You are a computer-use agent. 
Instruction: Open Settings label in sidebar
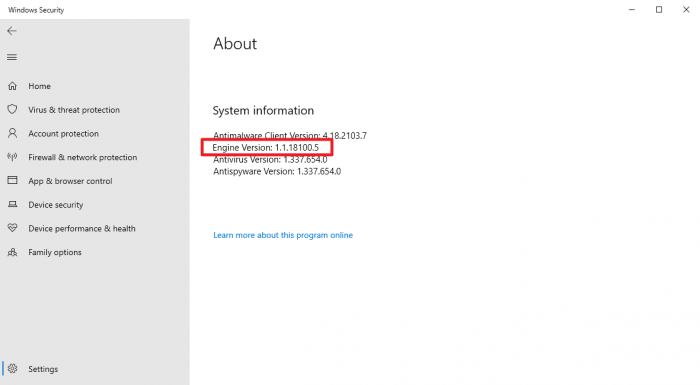[43, 369]
